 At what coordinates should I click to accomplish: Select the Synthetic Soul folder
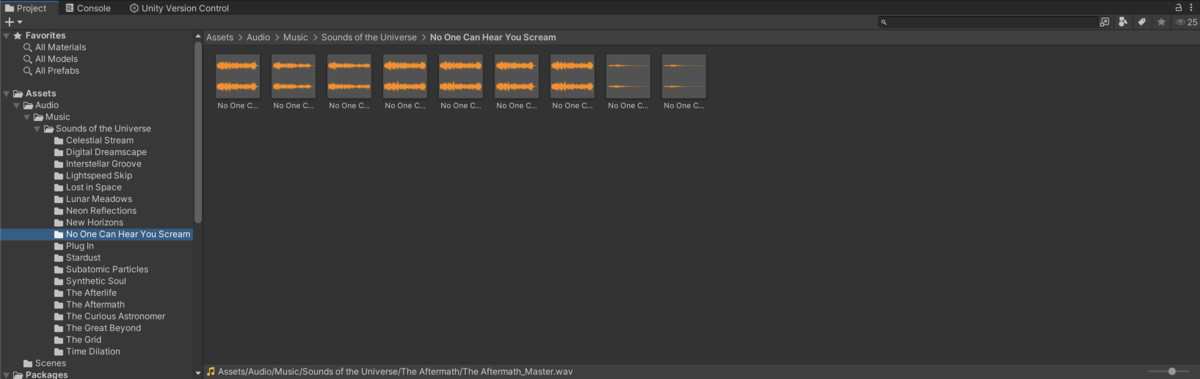coord(91,281)
